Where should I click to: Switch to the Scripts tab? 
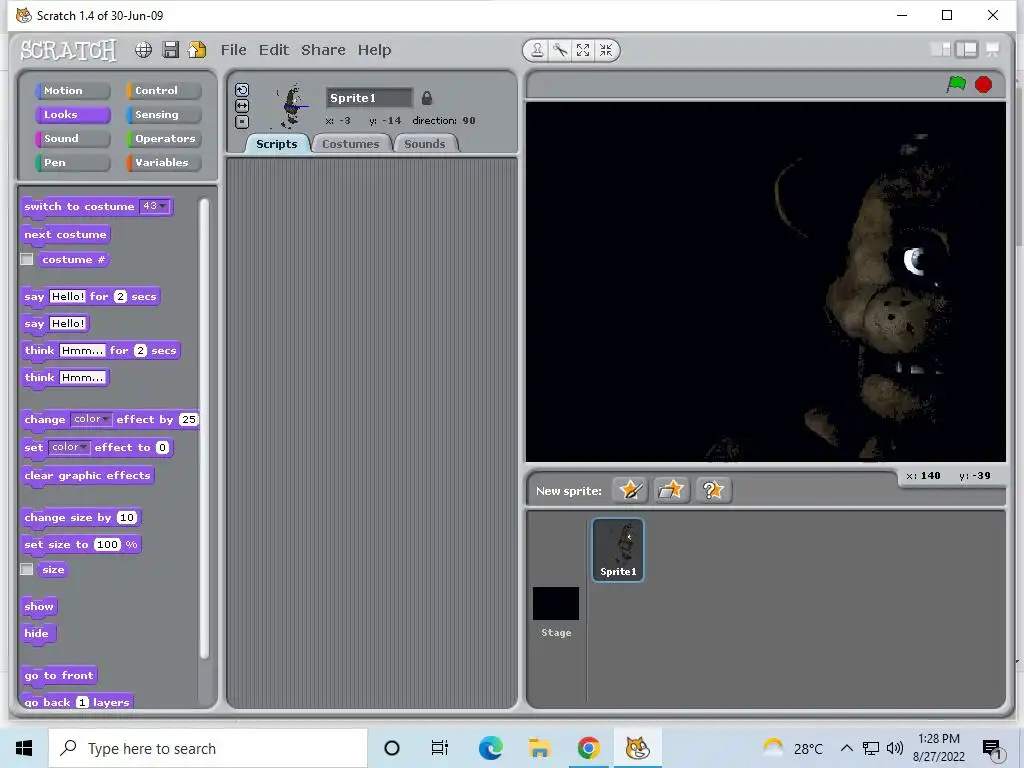click(x=276, y=144)
